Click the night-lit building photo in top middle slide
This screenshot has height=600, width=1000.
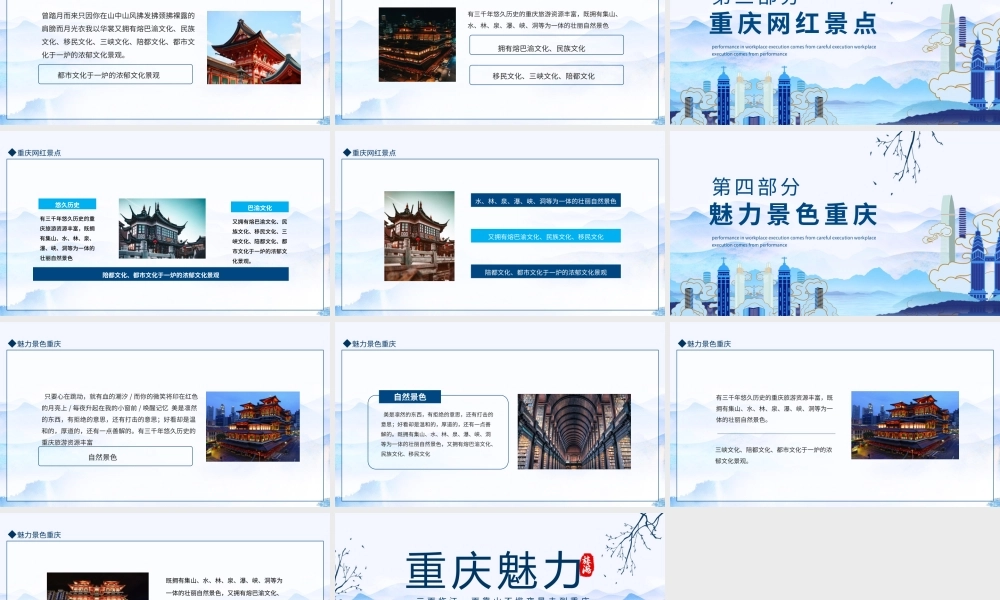point(417,44)
